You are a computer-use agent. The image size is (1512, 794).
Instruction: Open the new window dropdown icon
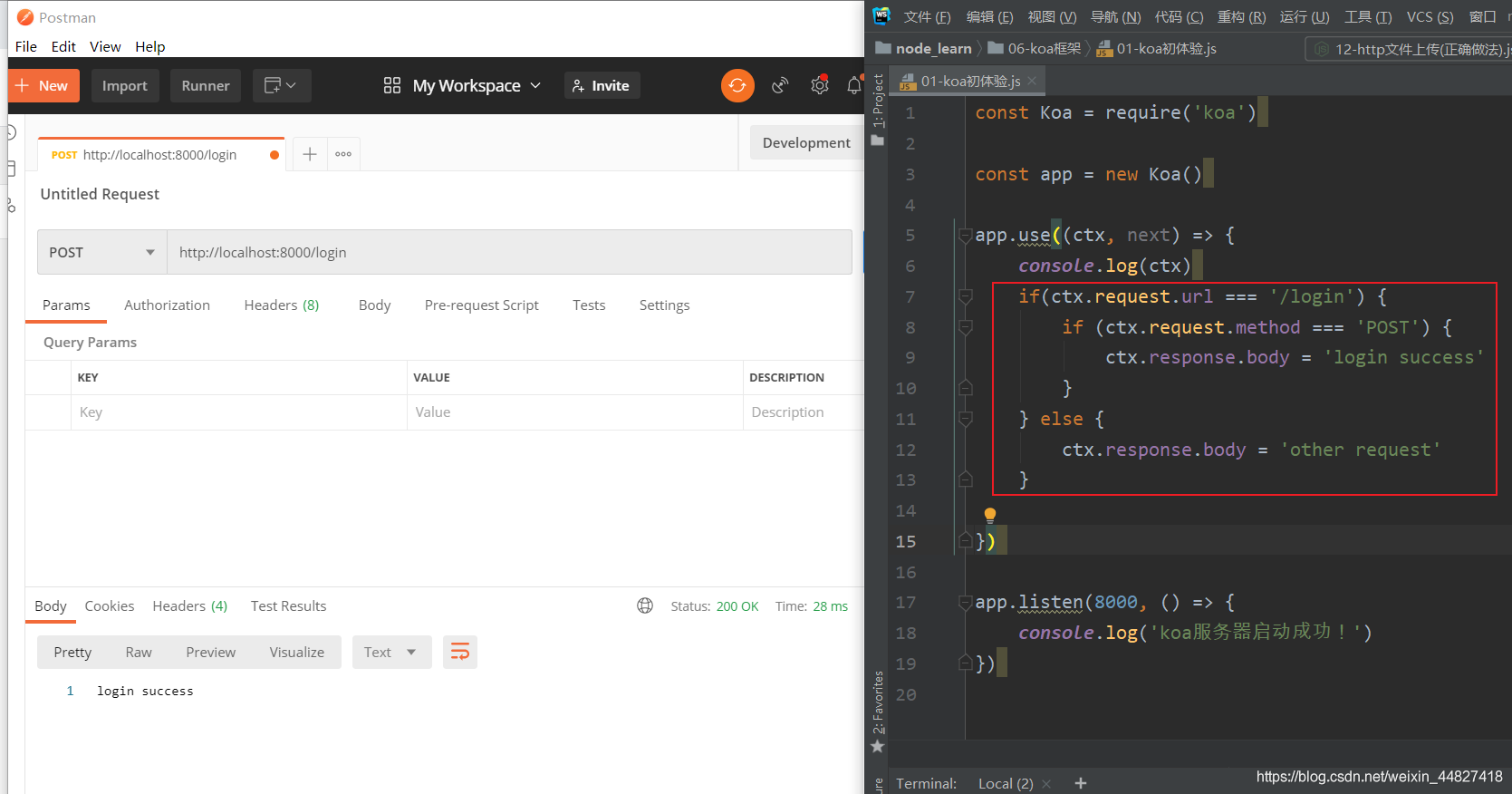[282, 86]
